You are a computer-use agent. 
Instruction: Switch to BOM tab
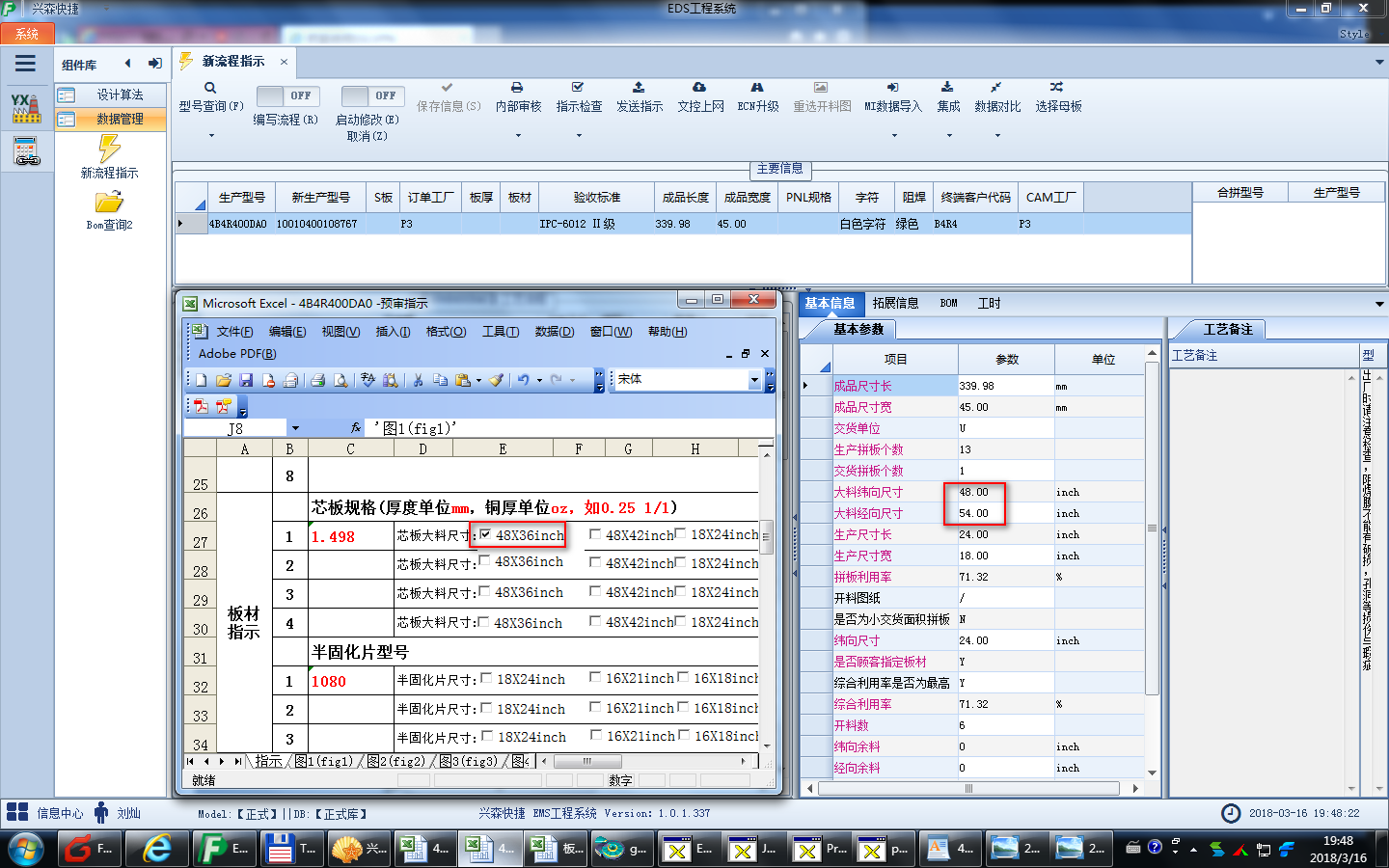[x=948, y=303]
